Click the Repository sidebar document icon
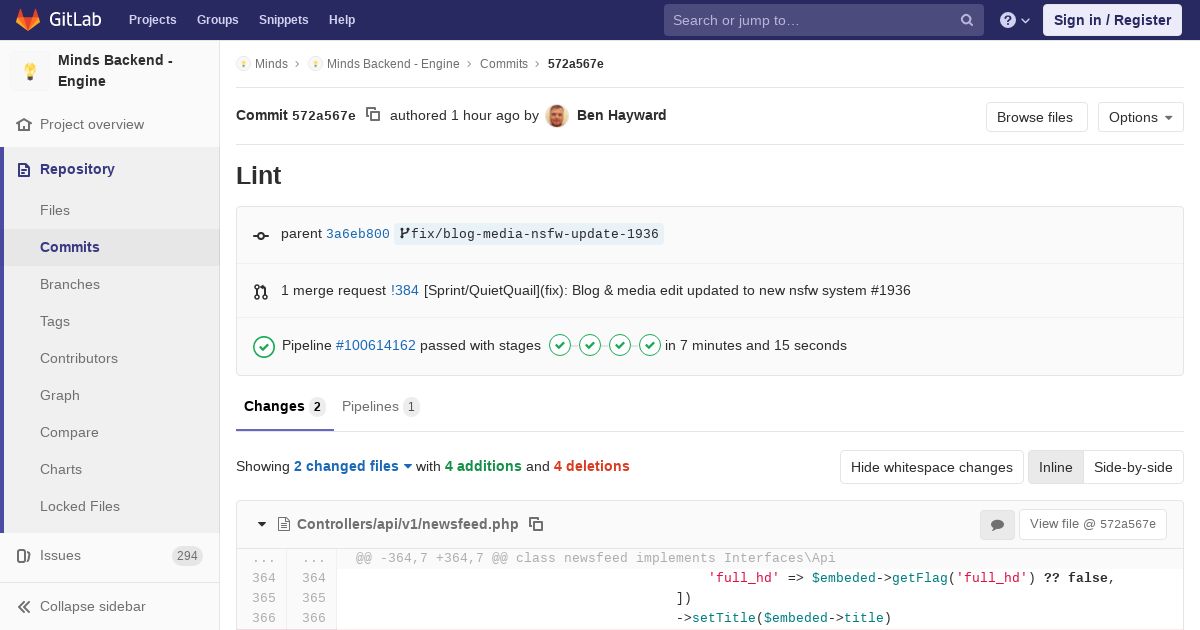Screen dimensions: 1200x630 [x=24, y=169]
